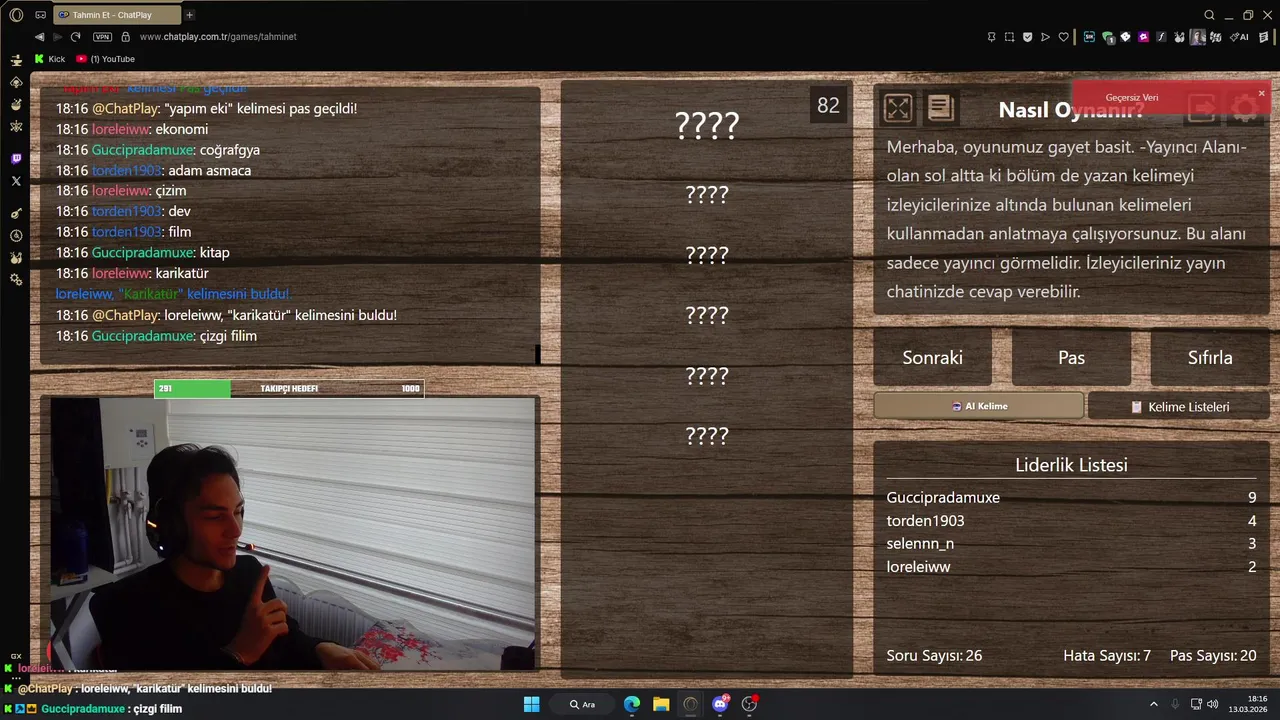Open Discord from taskbar
Viewport: 1280px width, 720px height.
pos(720,704)
